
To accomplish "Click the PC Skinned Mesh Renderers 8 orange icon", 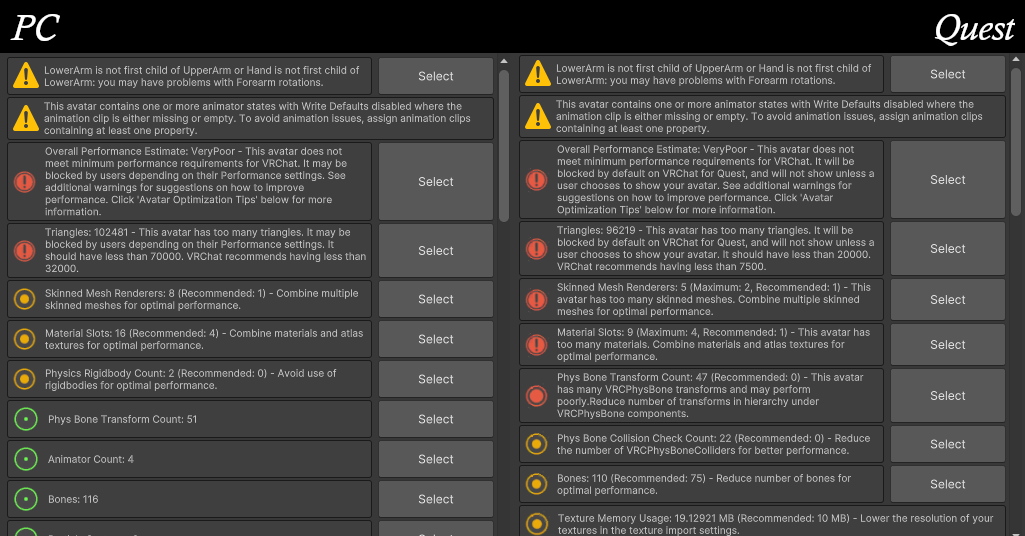I will [x=25, y=299].
